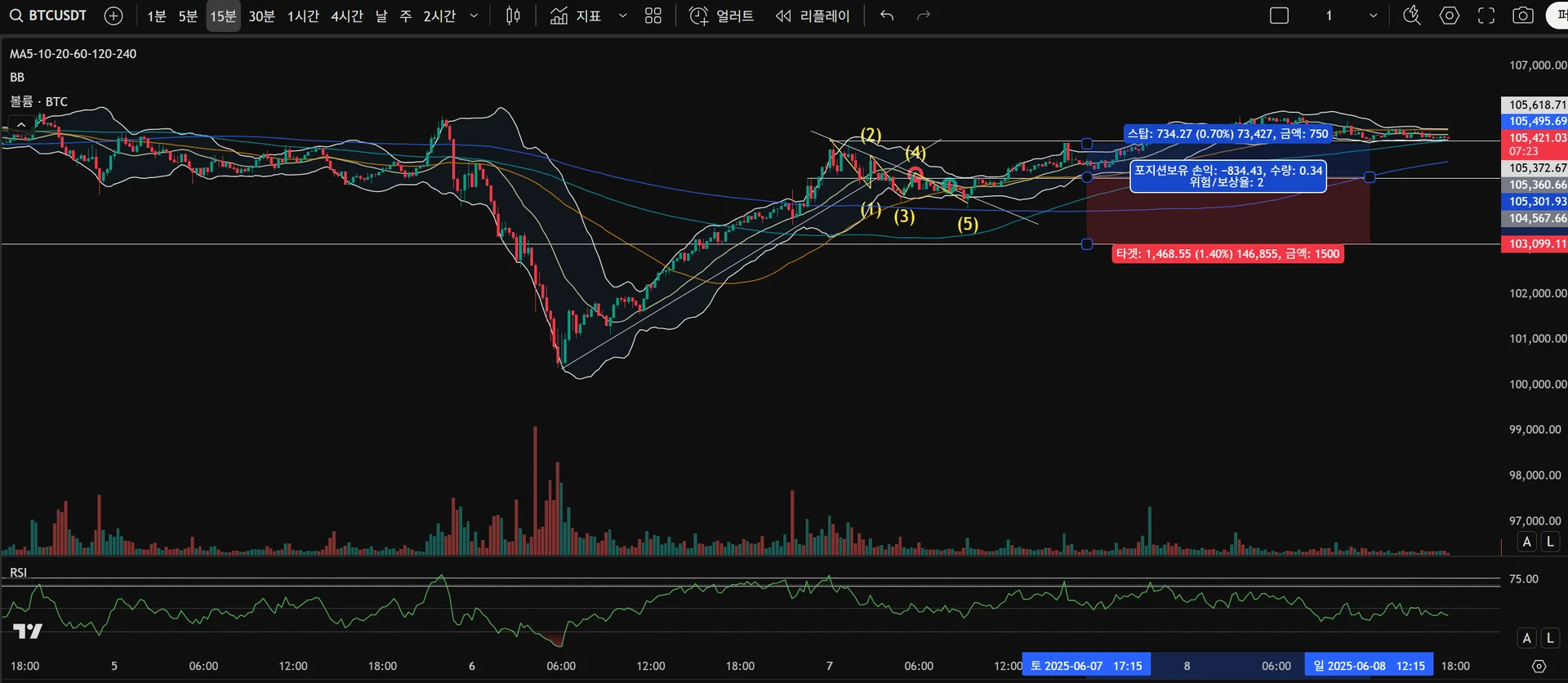Image resolution: width=1568 pixels, height=683 pixels.
Task: Toggle auto scale on RSI pane
Action: [x=1527, y=638]
